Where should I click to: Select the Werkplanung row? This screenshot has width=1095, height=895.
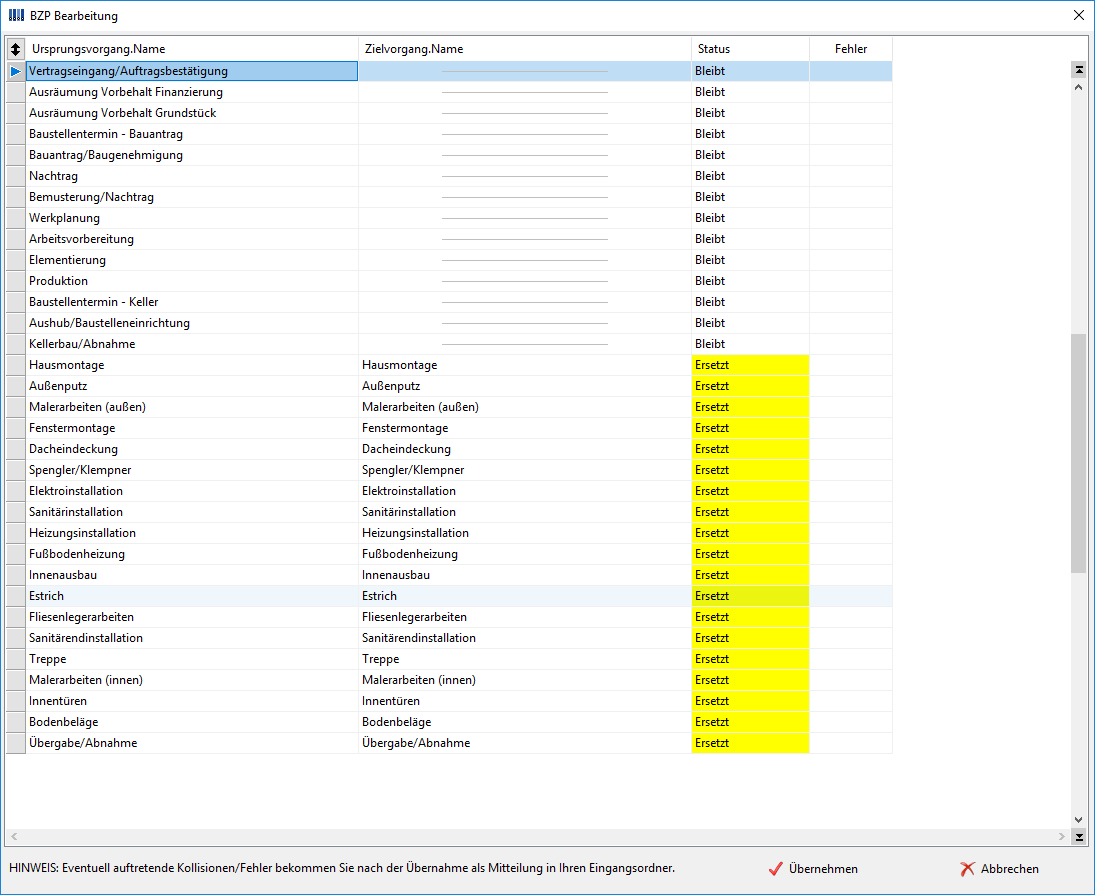pos(449,218)
